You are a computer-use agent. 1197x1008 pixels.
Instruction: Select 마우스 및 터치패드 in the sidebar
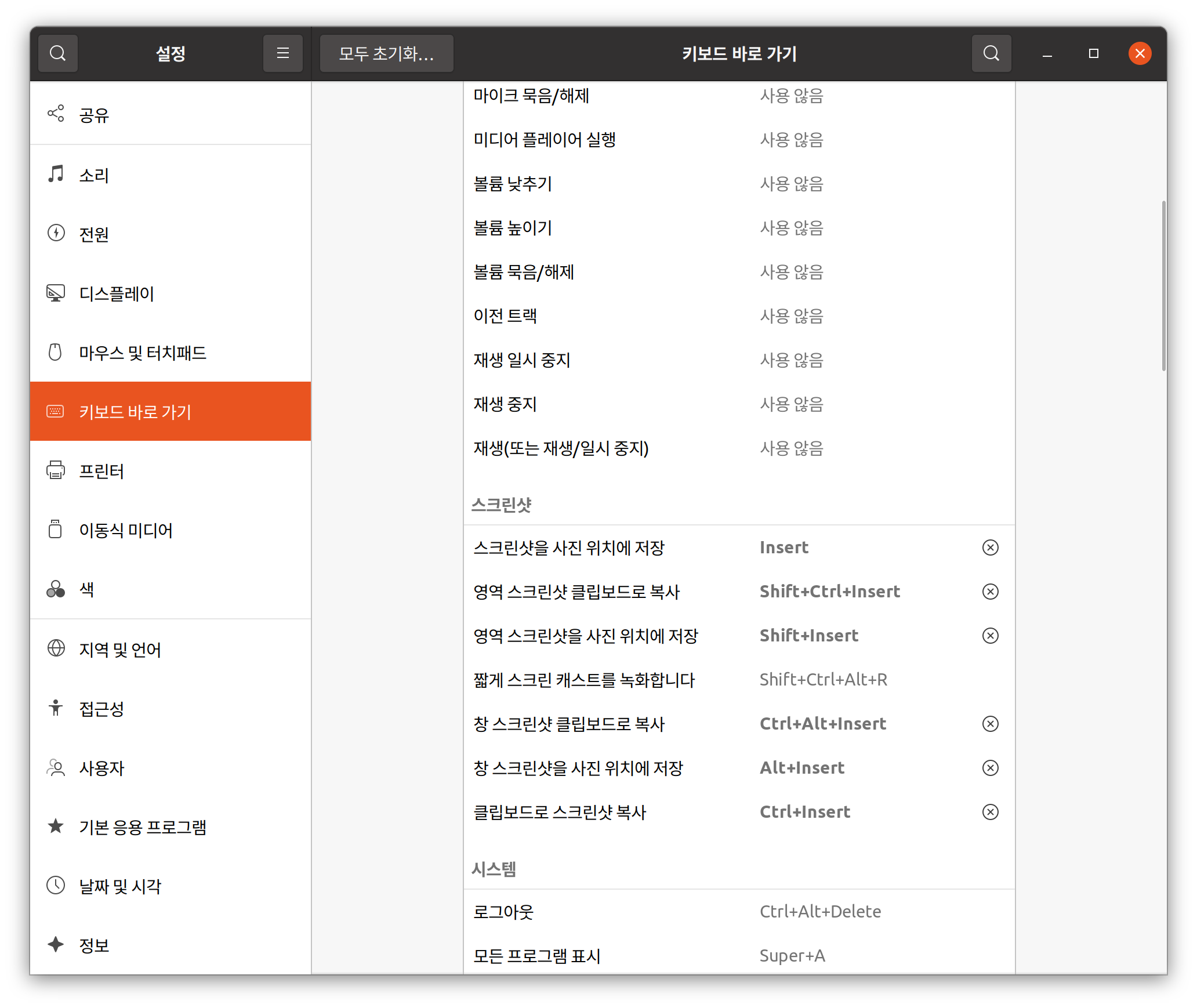pos(171,353)
